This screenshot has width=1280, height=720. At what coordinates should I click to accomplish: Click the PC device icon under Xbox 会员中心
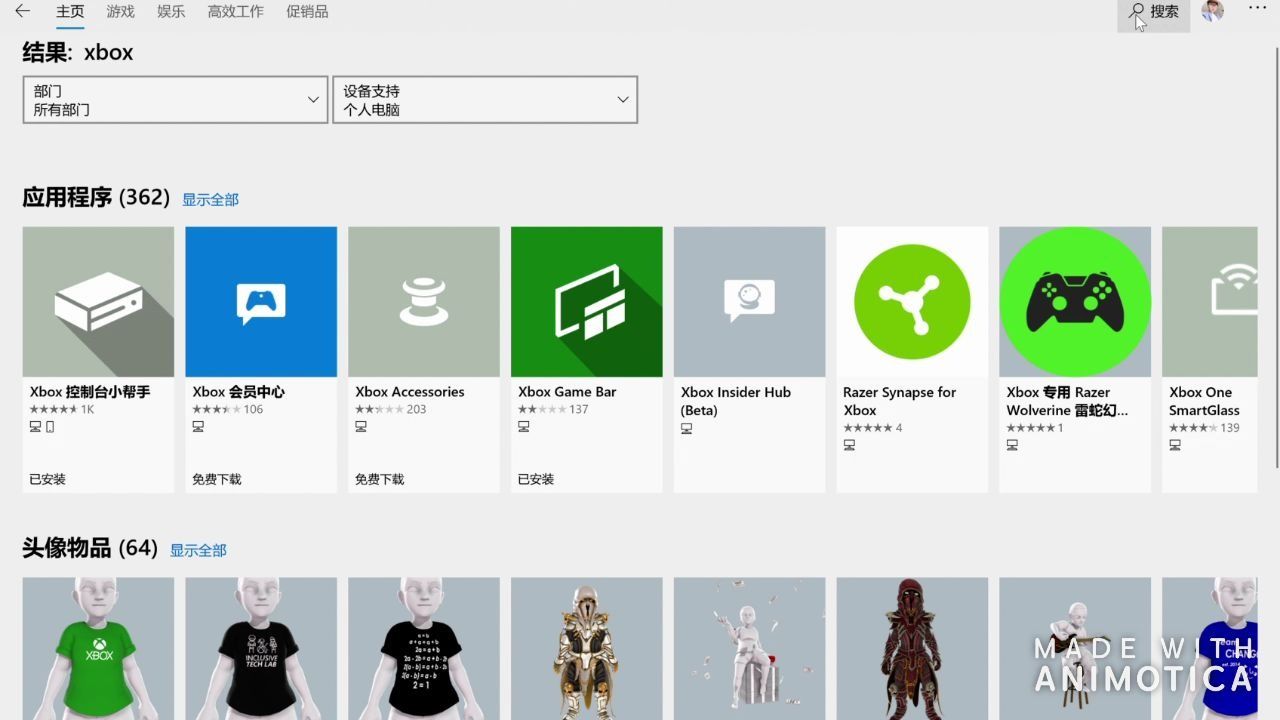(198, 427)
